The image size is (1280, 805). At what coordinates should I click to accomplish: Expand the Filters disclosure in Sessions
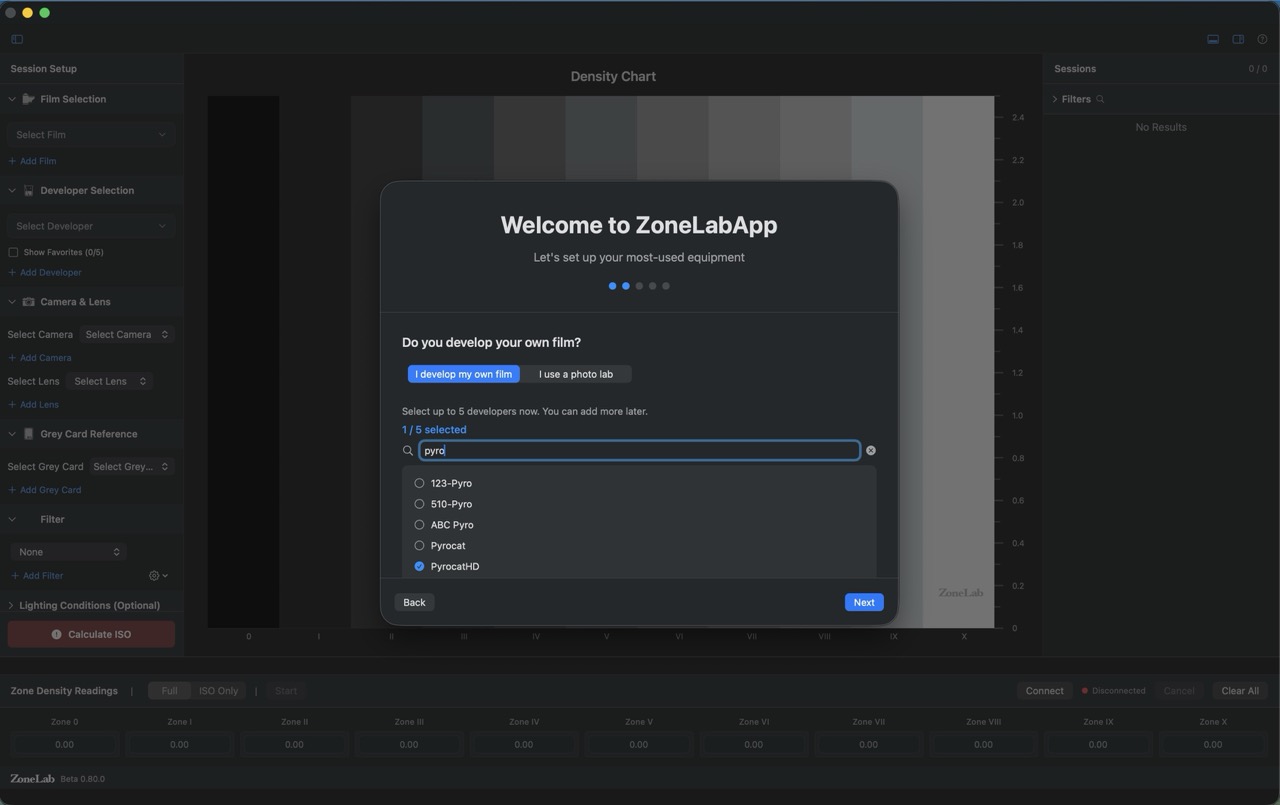click(x=1055, y=99)
